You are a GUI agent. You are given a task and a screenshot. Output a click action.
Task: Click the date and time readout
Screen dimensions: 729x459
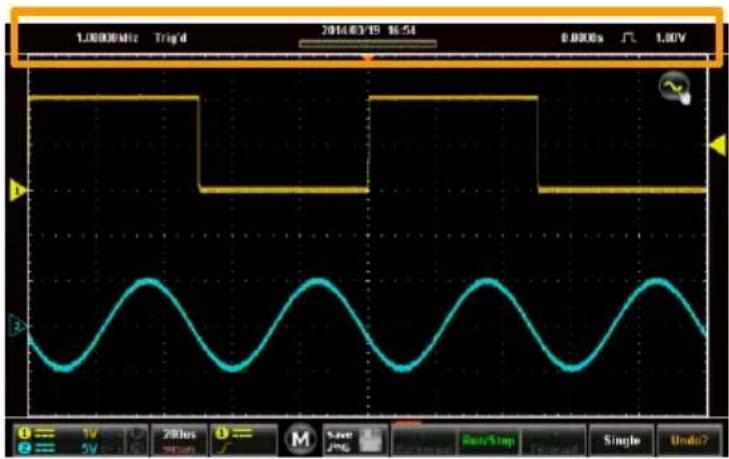coord(368,30)
